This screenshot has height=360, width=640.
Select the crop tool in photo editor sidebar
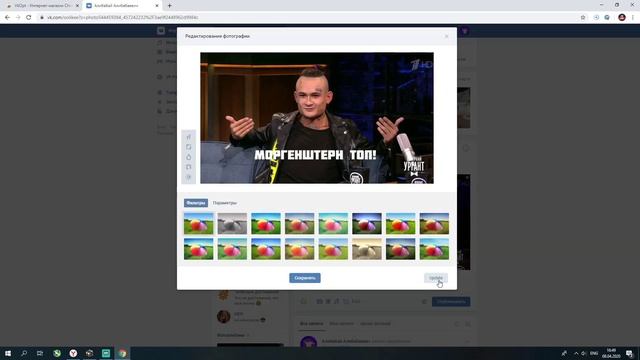[189, 147]
